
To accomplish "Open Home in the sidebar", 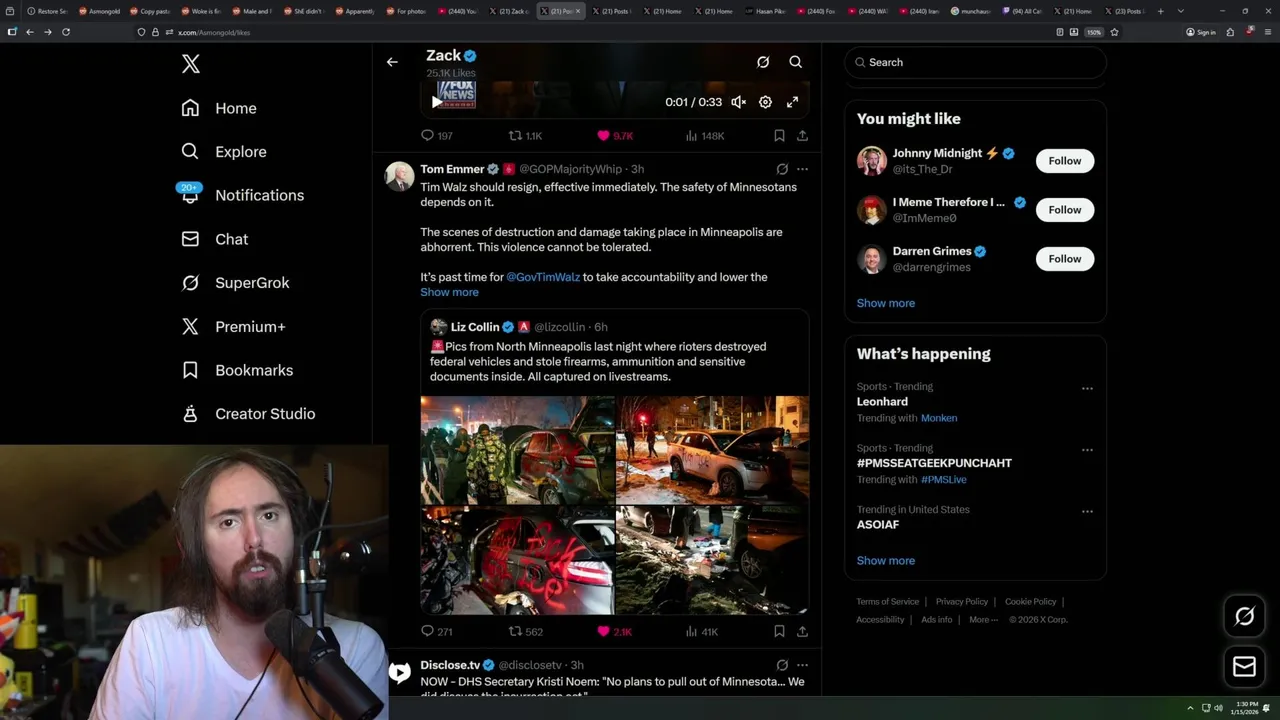I will click(x=219, y=108).
